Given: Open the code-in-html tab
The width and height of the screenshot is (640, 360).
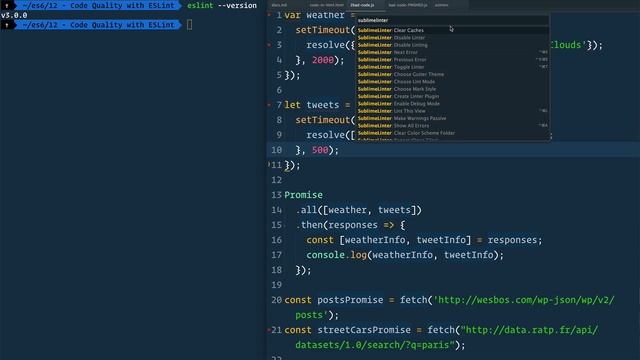Looking at the screenshot, I should point(326,5).
